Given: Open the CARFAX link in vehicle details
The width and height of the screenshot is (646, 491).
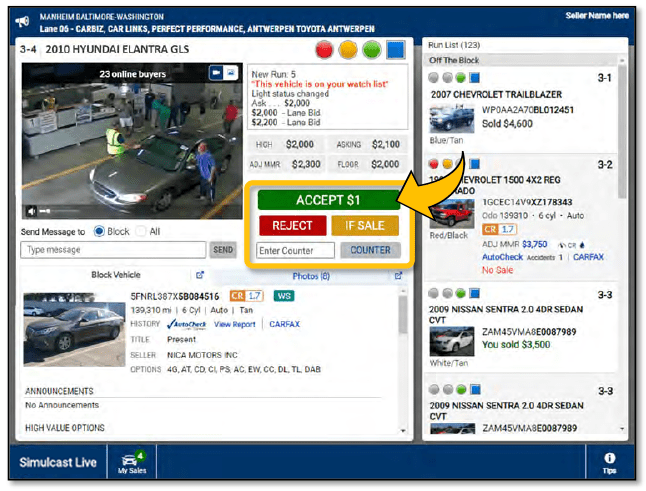Looking at the screenshot, I should click(283, 324).
